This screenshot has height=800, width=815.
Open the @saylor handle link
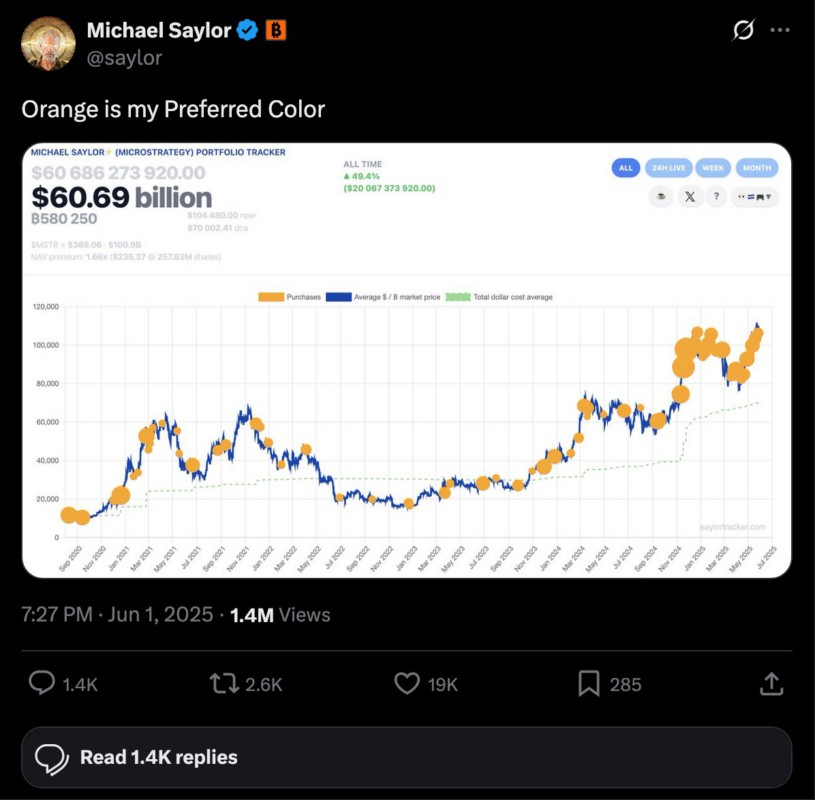[x=124, y=57]
